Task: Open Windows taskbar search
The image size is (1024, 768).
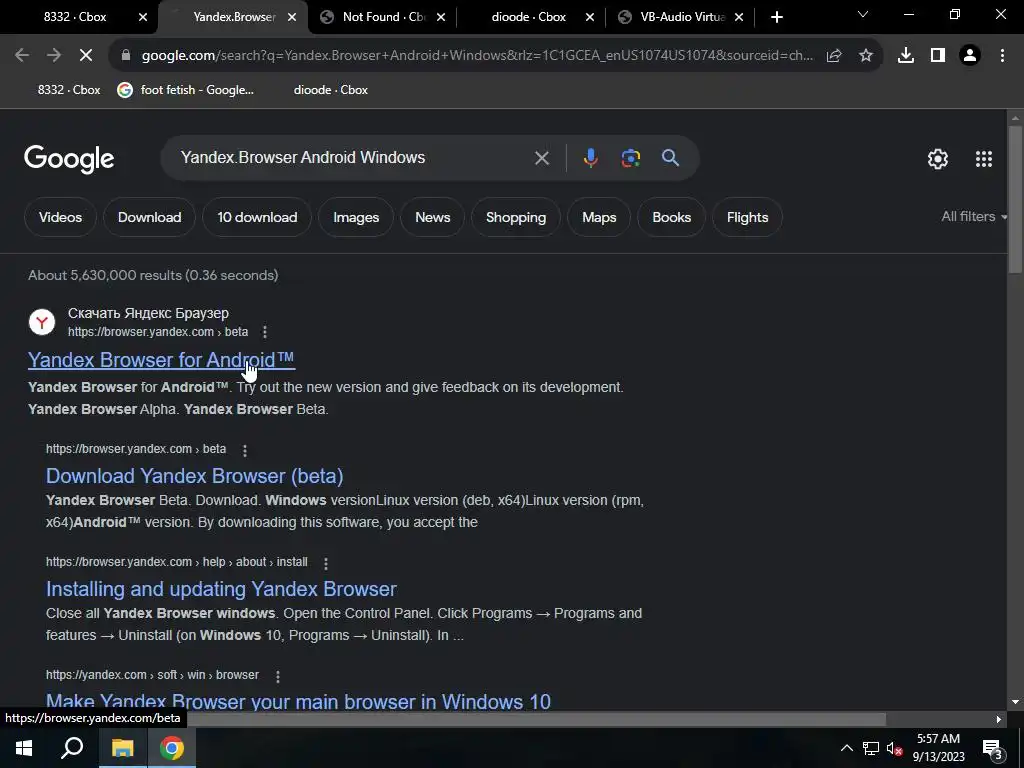Action: [72, 748]
